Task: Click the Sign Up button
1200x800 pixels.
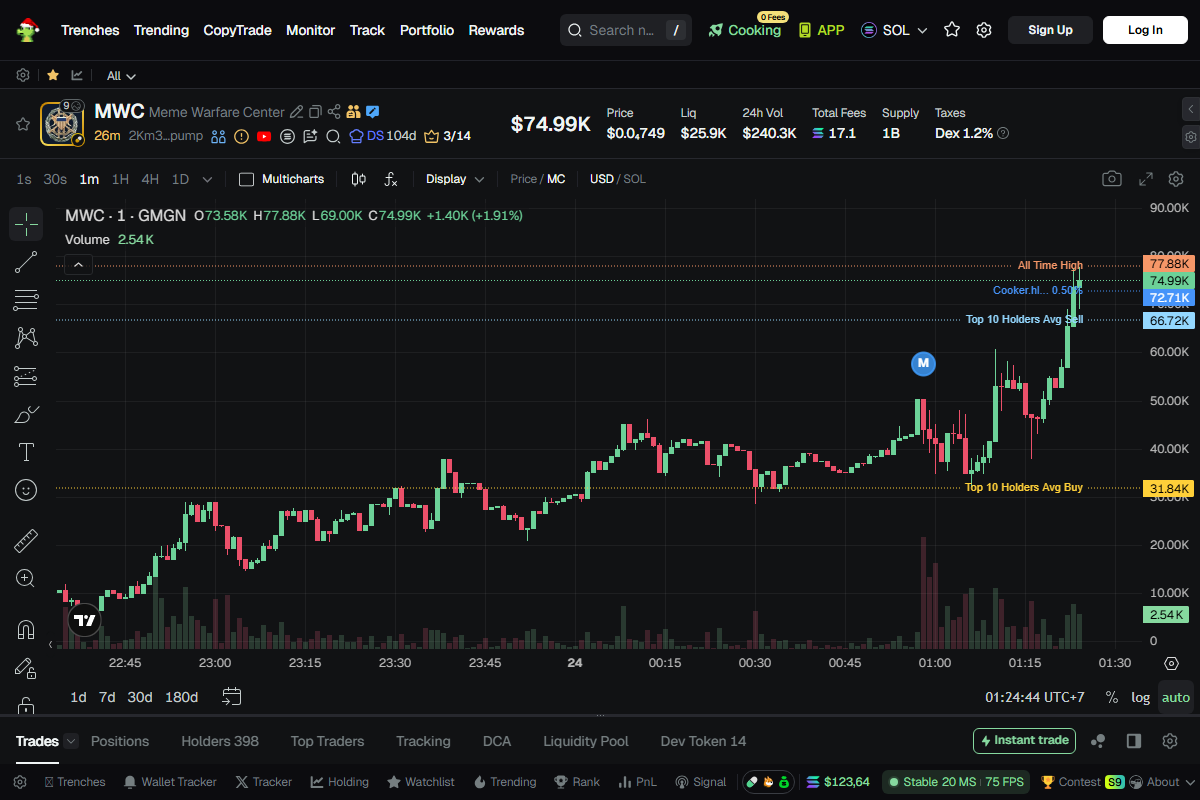Action: 1050,30
